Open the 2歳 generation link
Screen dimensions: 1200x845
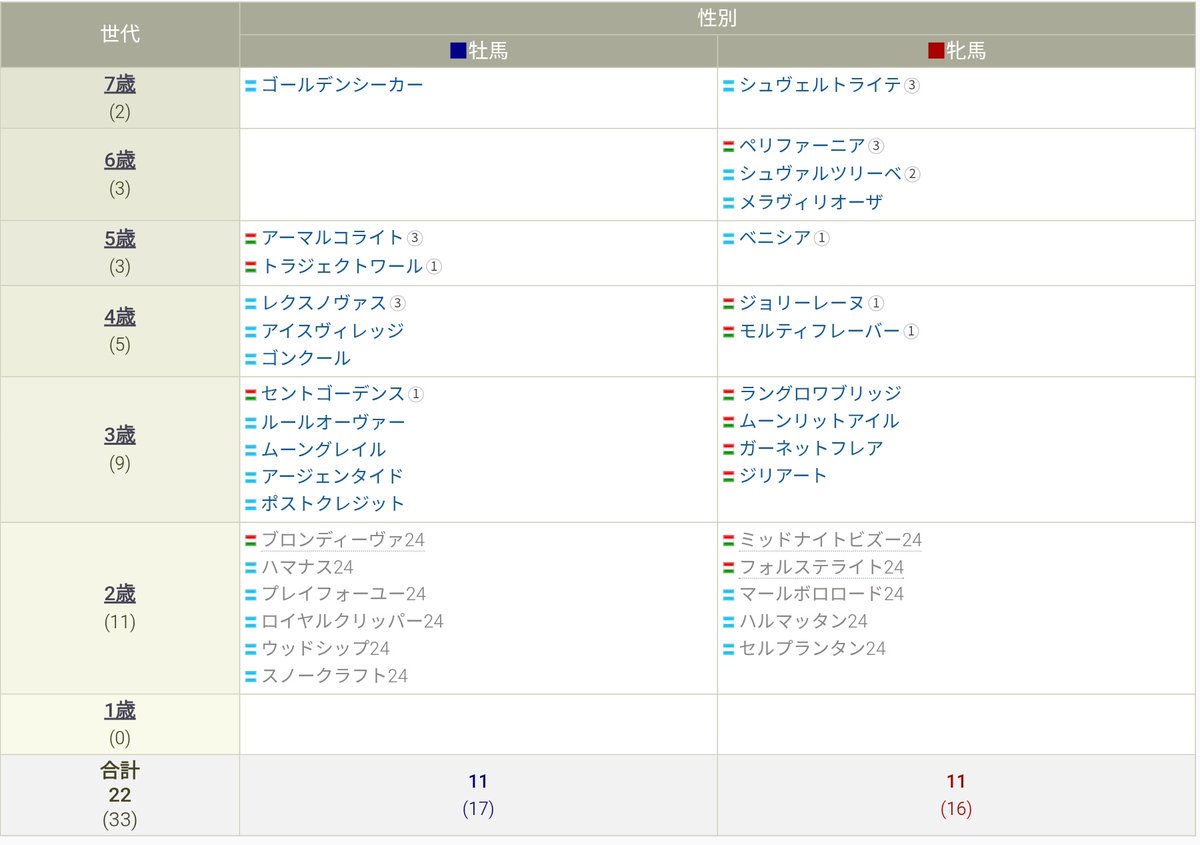(120, 594)
